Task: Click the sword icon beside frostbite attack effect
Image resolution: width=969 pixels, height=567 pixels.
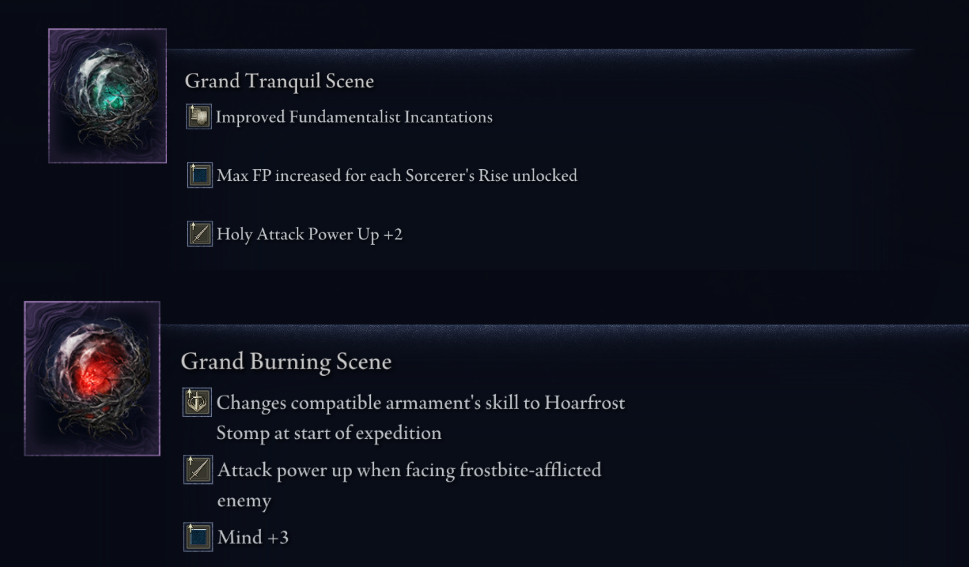Action: (x=198, y=470)
